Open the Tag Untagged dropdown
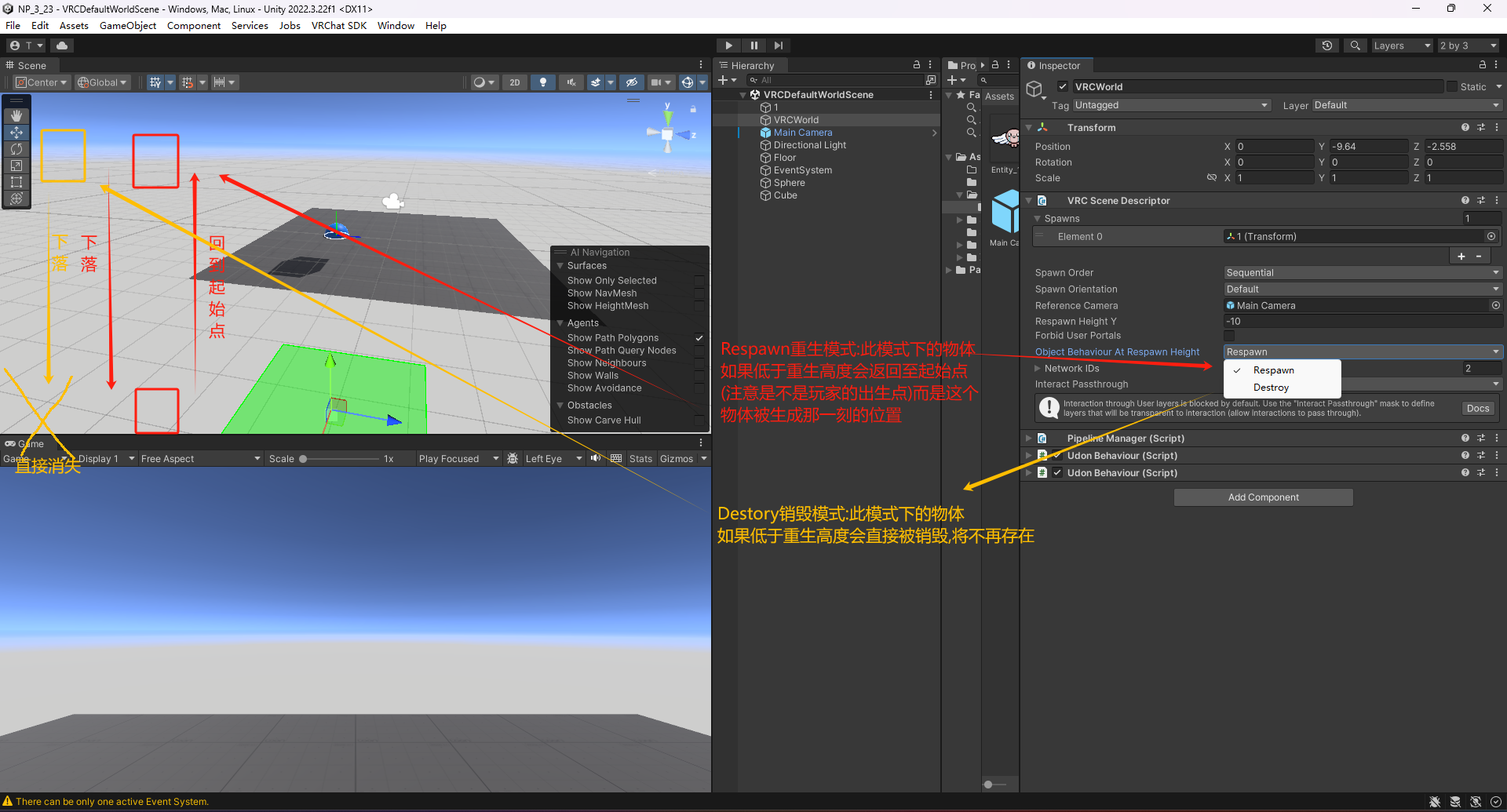 [x=1171, y=105]
